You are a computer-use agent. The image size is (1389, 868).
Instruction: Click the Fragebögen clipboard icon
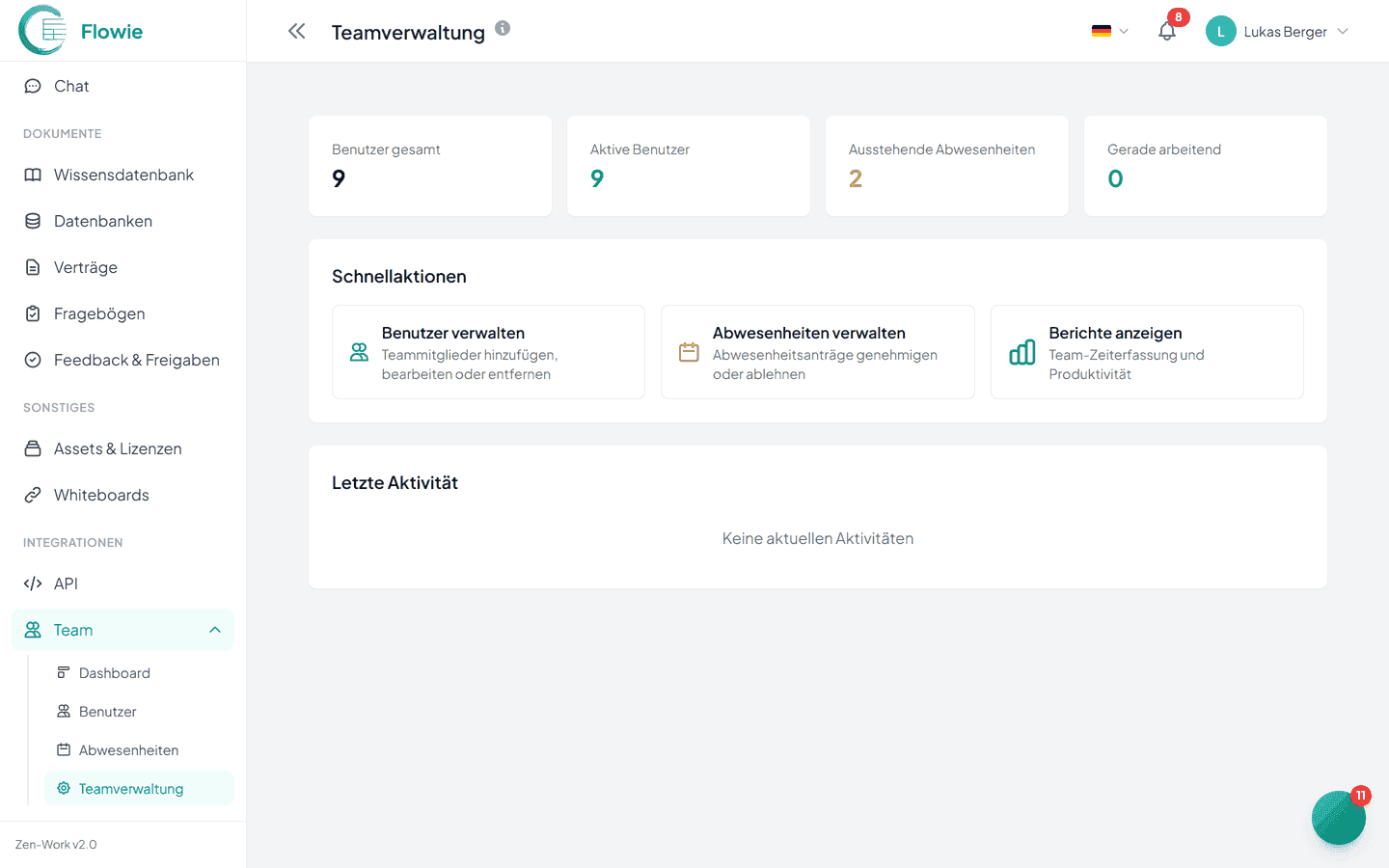coord(33,313)
